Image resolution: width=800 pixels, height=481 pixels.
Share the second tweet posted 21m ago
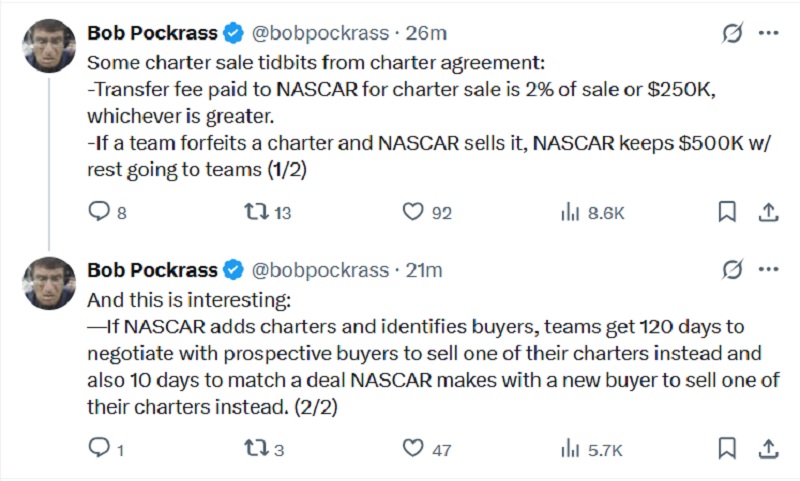[x=768, y=450]
